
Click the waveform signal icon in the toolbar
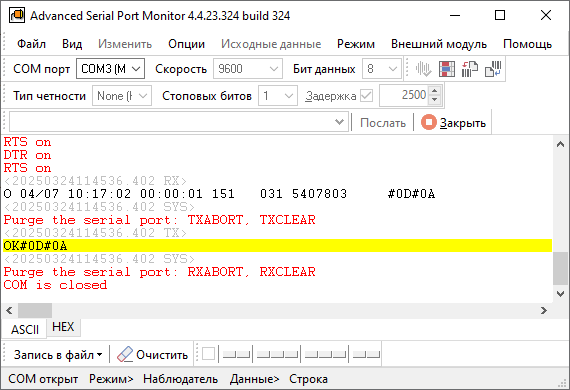click(424, 69)
